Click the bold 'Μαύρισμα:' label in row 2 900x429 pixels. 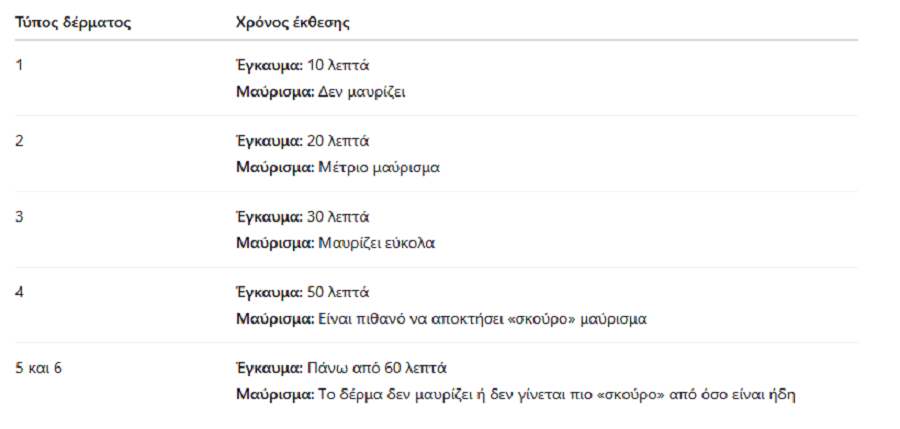[276, 168]
